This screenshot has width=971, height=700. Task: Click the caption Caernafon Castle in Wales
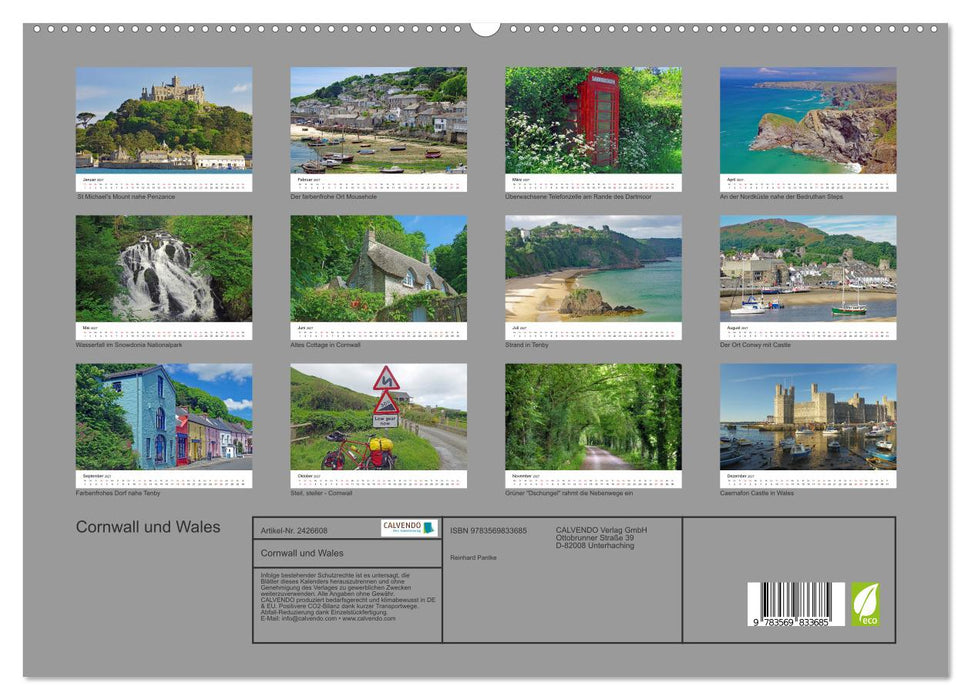[757, 493]
